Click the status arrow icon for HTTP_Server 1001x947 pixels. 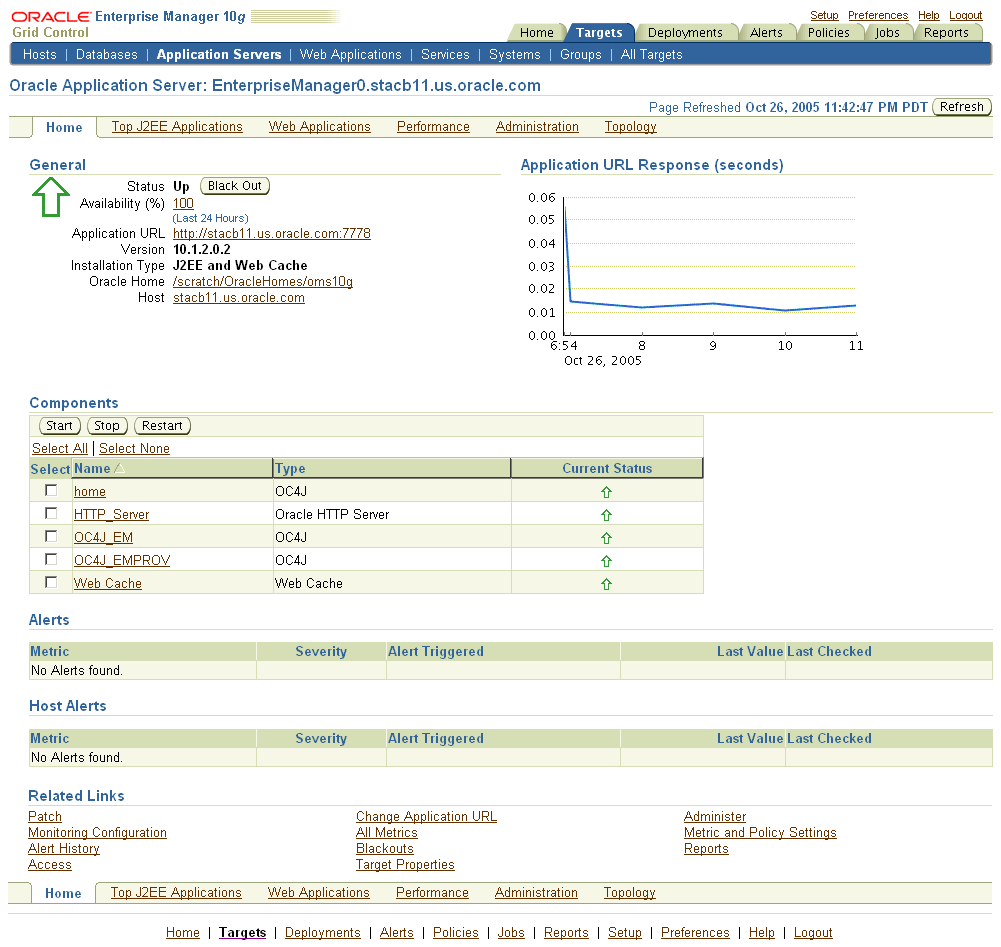coord(606,514)
